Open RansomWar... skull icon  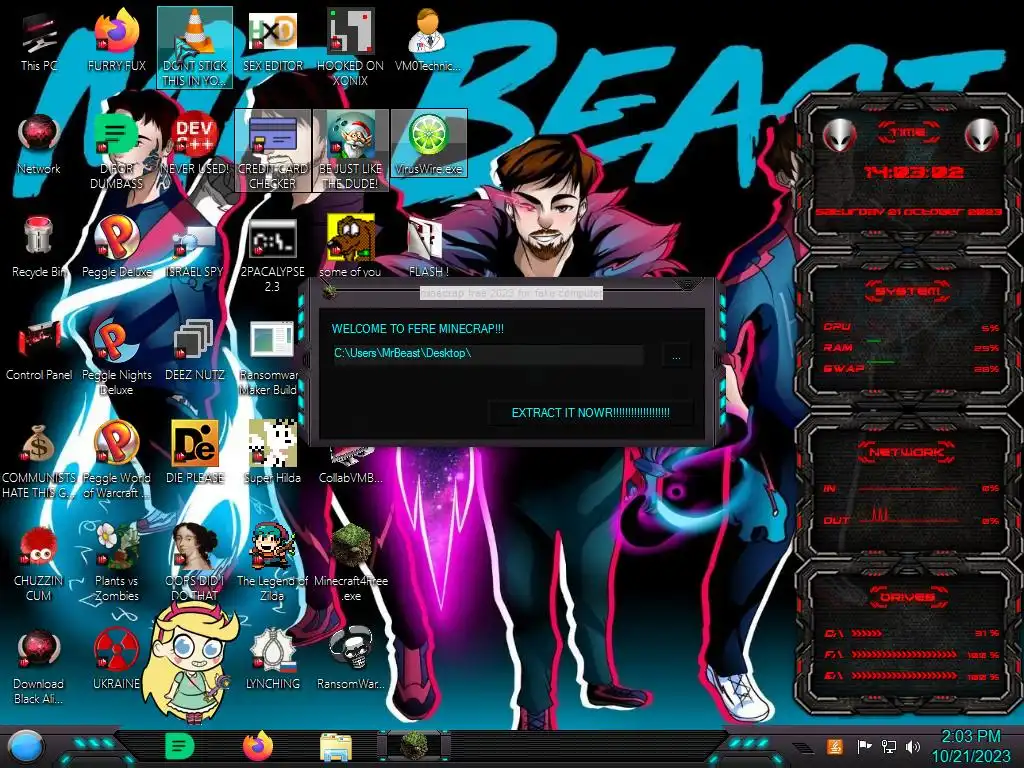coord(350,660)
